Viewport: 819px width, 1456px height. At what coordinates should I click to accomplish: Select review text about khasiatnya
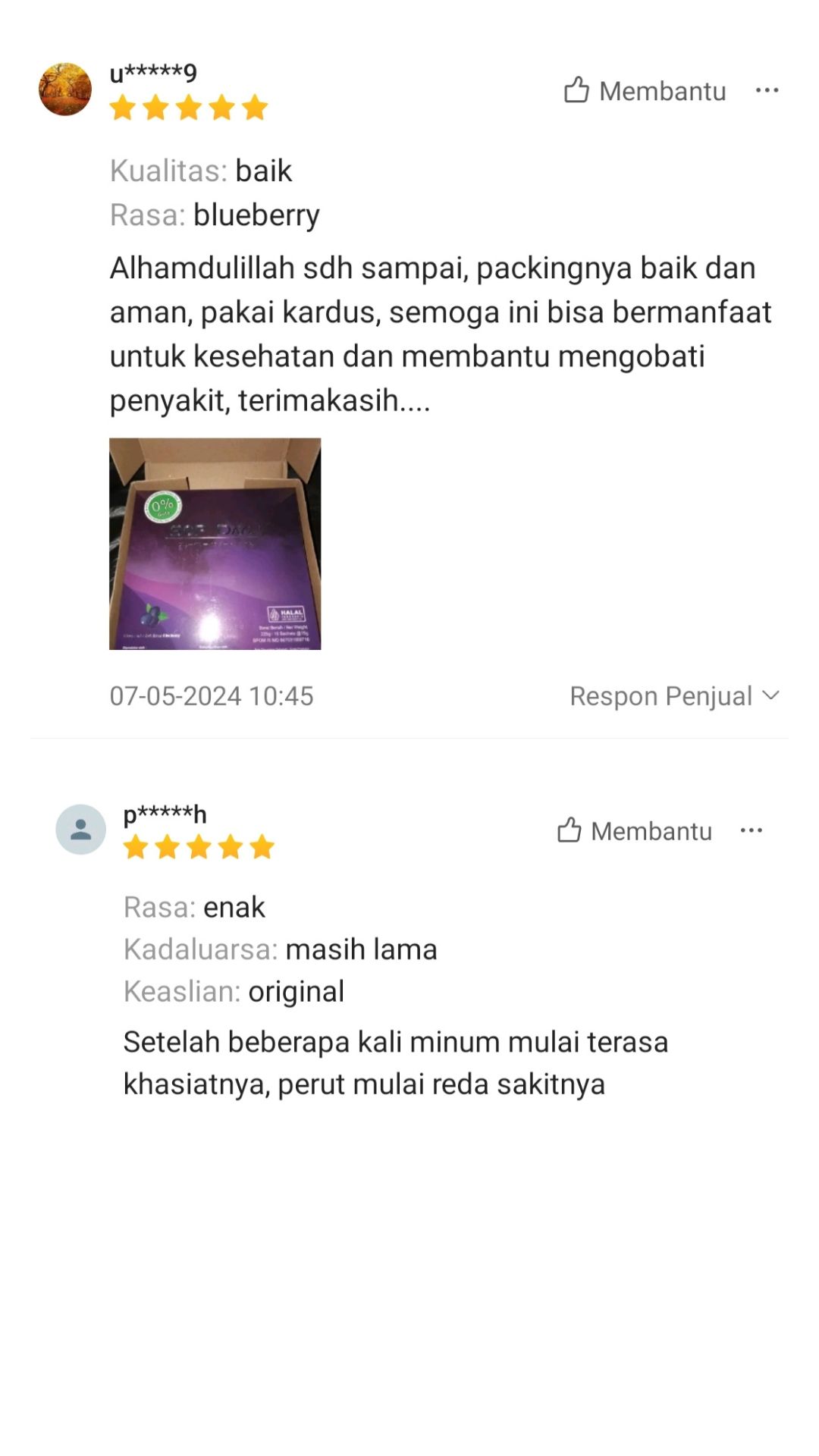click(x=396, y=1063)
